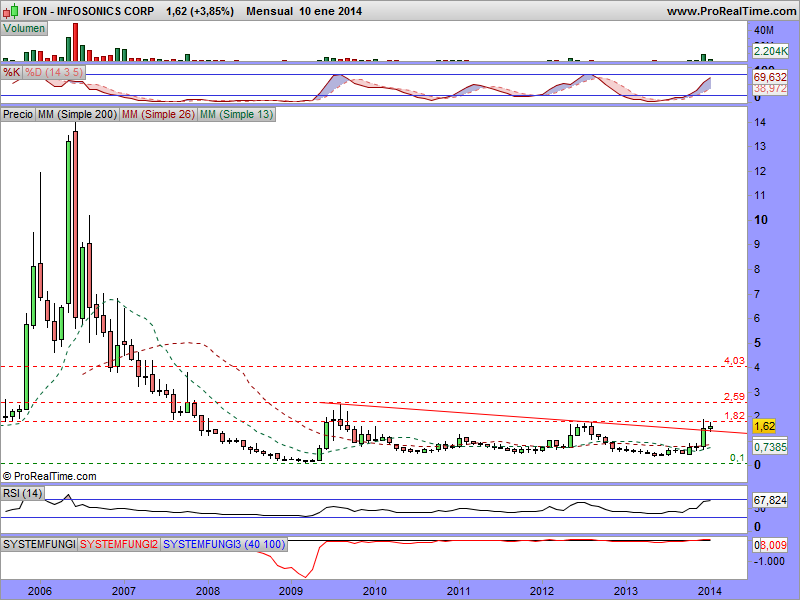Click 7 on the price axis
Image resolution: width=800 pixels, height=600 pixels.
click(757, 294)
